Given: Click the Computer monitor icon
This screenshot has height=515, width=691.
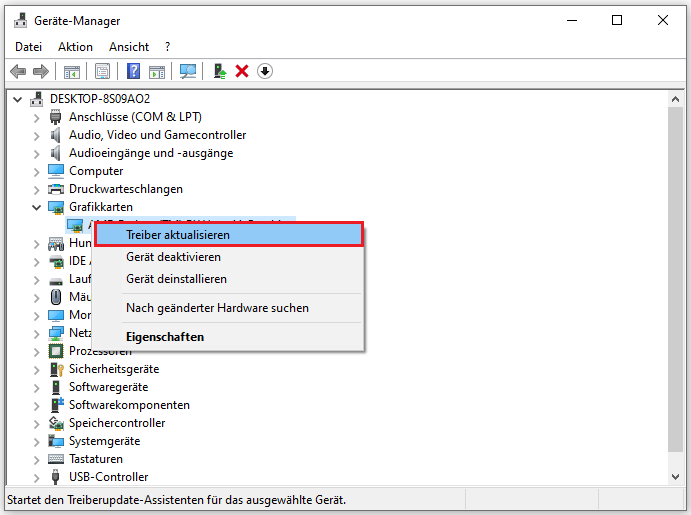Looking at the screenshot, I should click(56, 171).
